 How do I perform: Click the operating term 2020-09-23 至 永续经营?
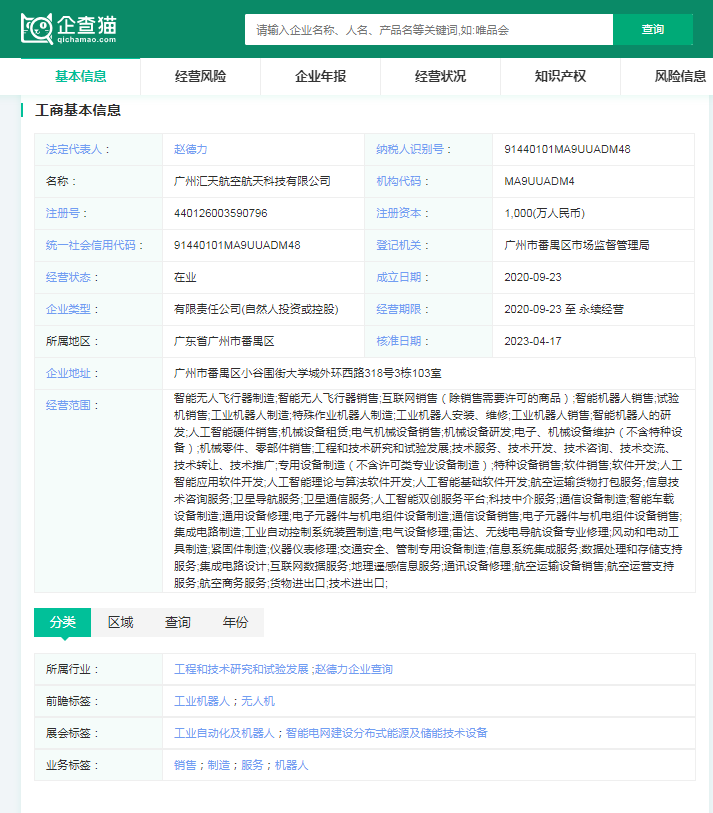pyautogui.click(x=564, y=310)
